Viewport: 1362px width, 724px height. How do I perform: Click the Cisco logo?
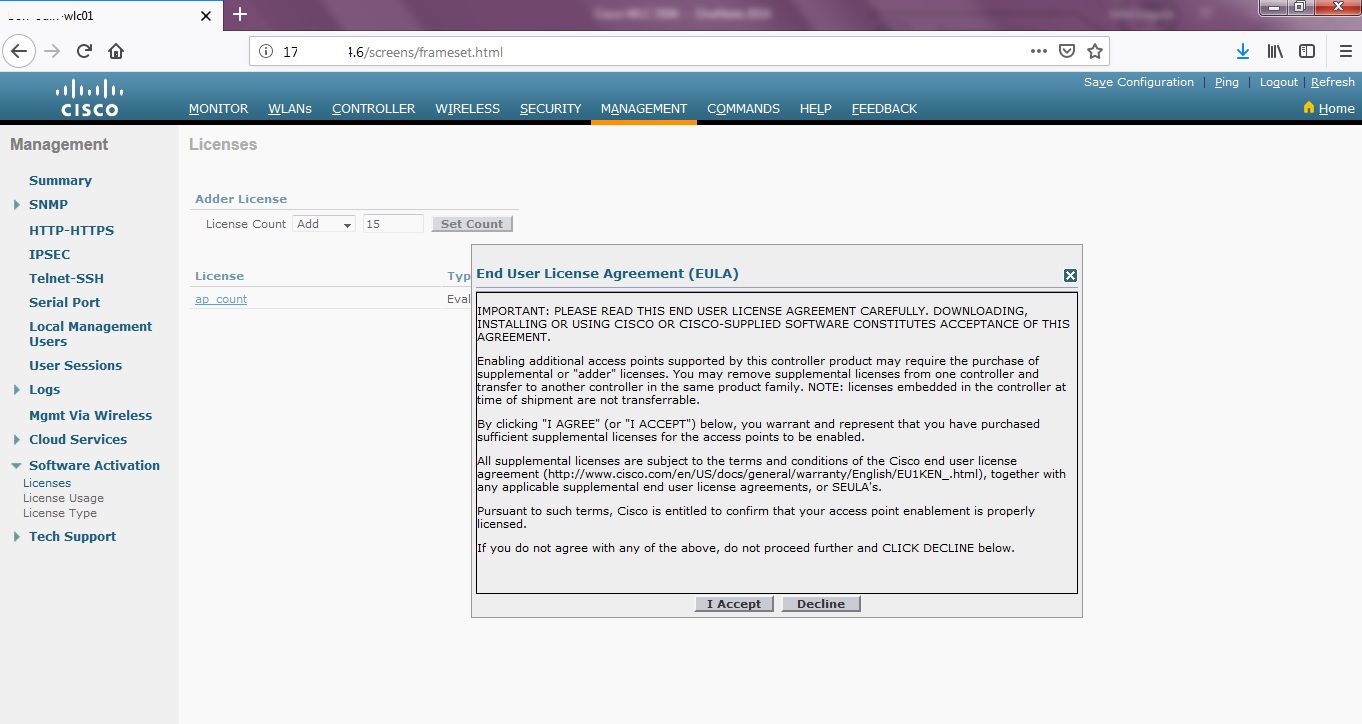(x=89, y=98)
